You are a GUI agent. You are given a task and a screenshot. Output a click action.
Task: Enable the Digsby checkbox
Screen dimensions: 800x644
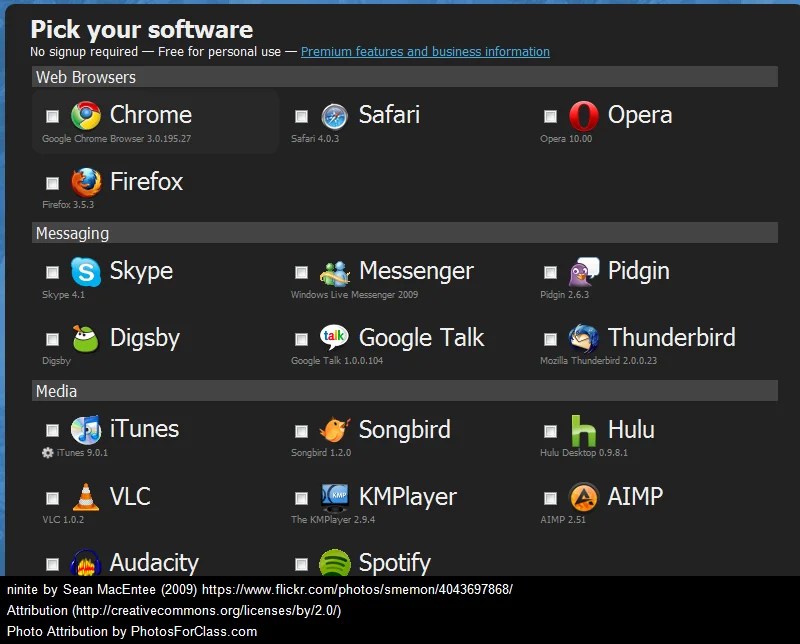53,339
